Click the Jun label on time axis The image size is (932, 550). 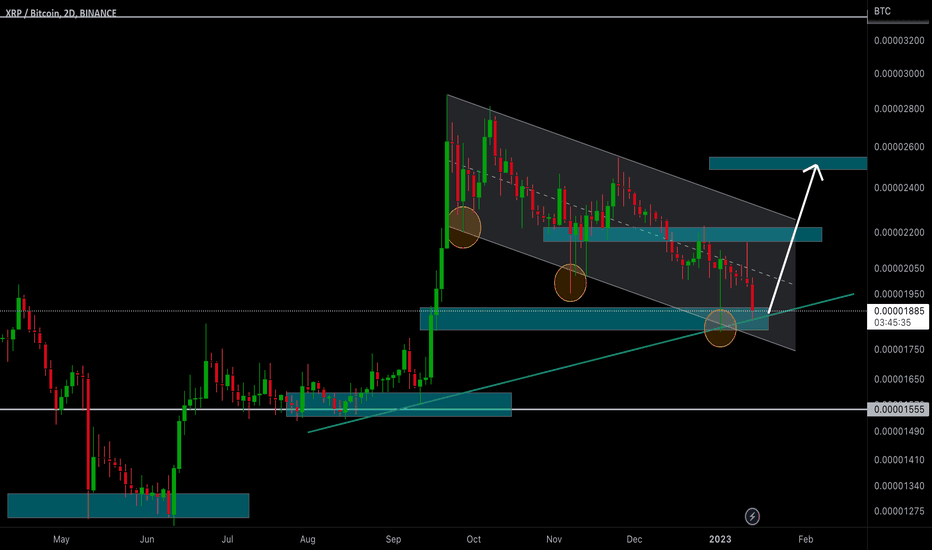coord(147,539)
